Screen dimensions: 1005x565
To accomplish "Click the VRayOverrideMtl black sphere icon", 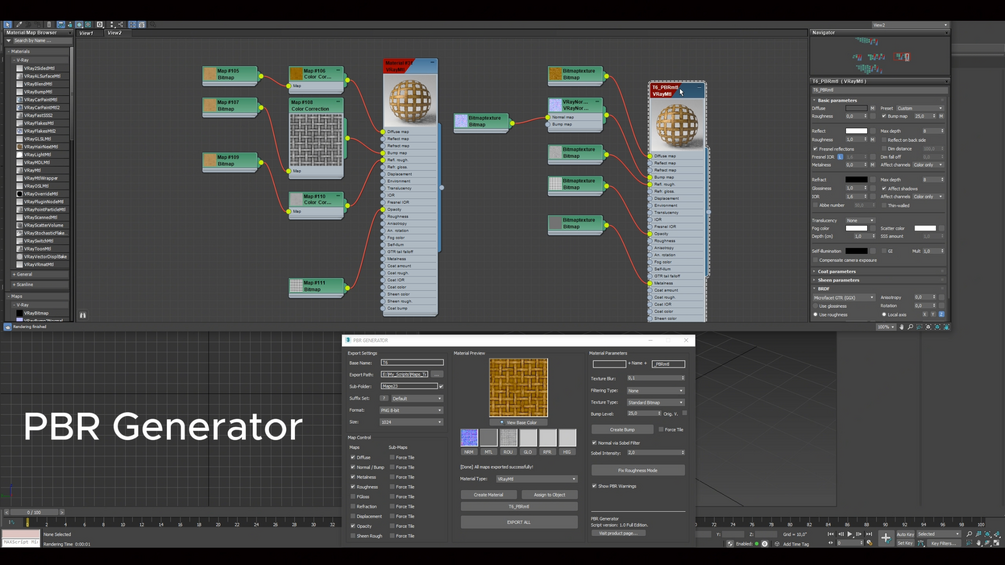I will tap(19, 193).
